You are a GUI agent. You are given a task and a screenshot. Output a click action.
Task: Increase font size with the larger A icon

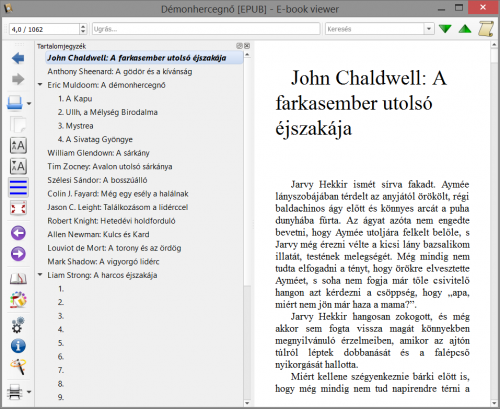(18, 145)
